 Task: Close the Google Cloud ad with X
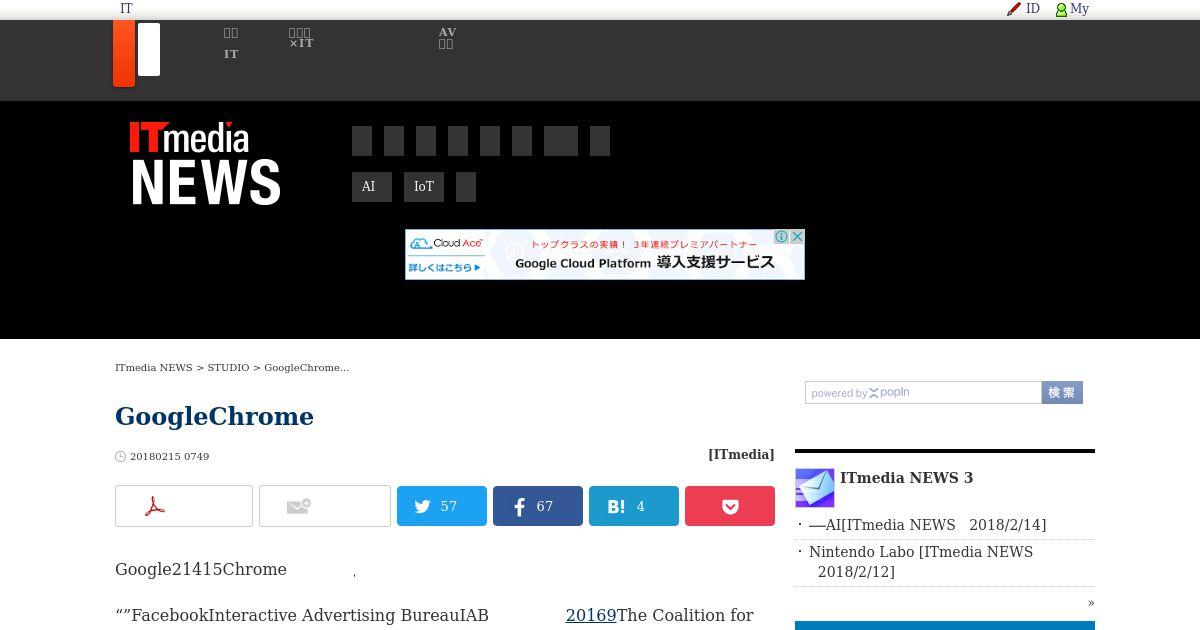coord(797,237)
